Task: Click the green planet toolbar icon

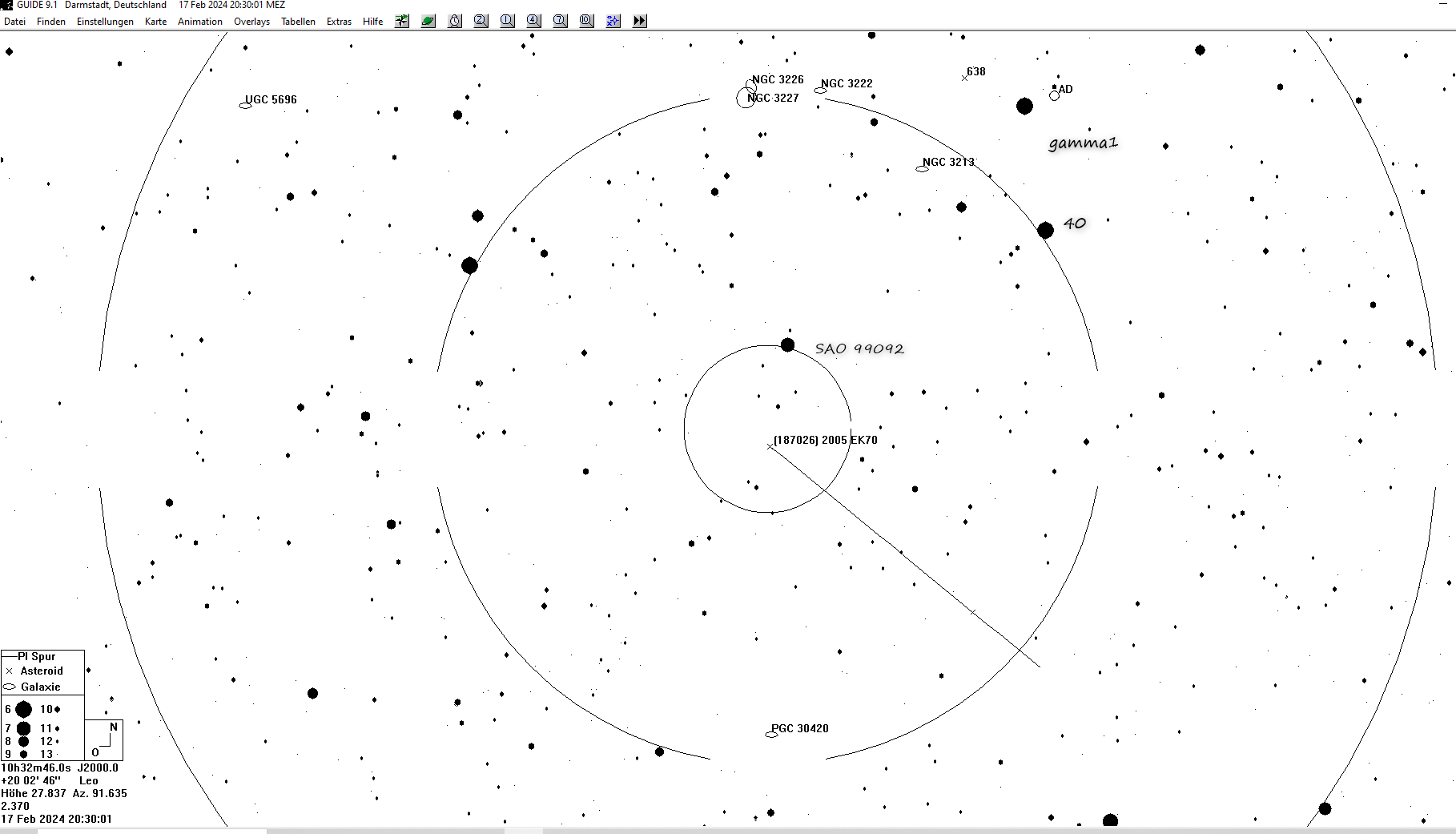Action: 428,21
